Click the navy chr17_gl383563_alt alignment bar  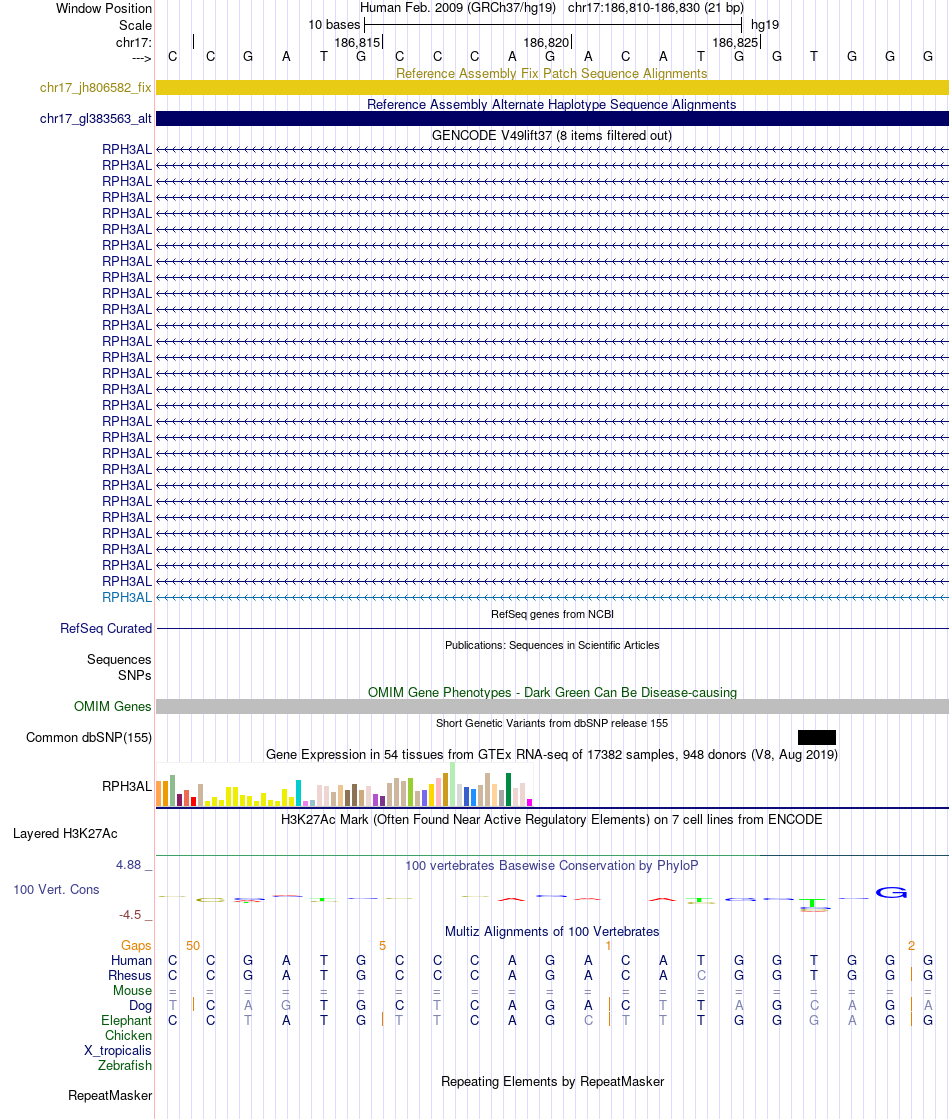click(x=552, y=118)
